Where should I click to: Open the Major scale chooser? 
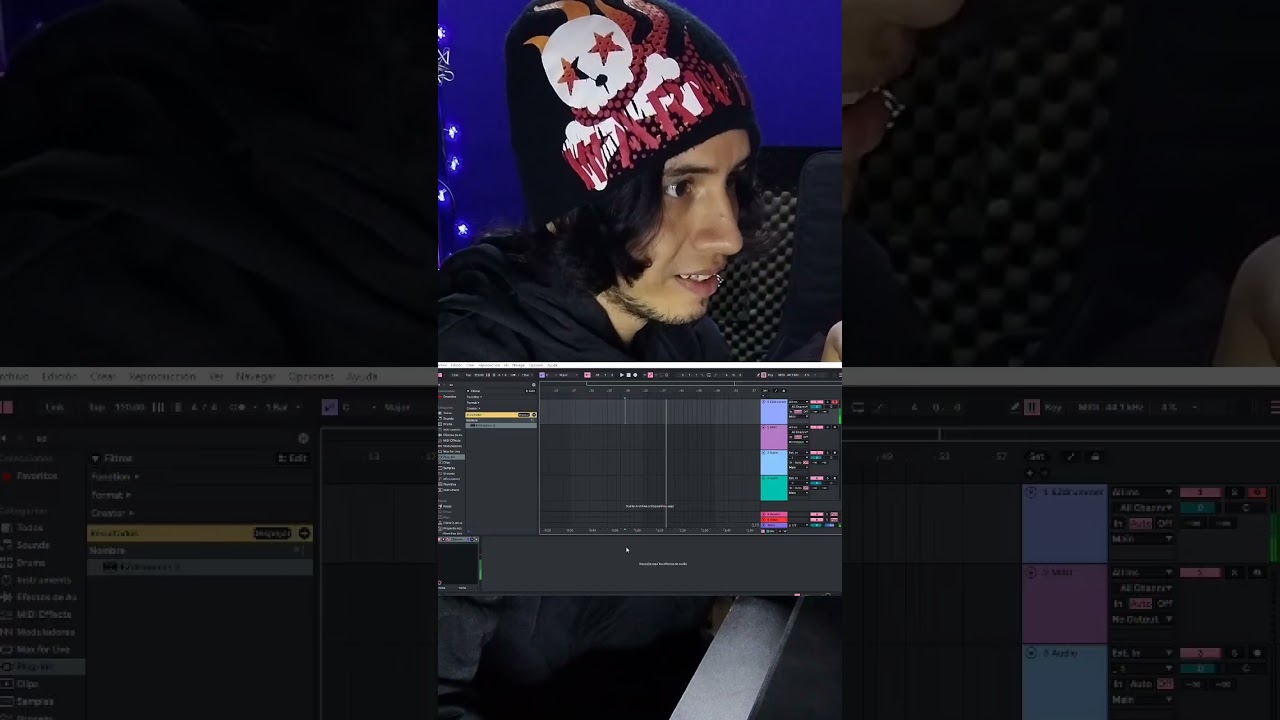click(x=567, y=375)
